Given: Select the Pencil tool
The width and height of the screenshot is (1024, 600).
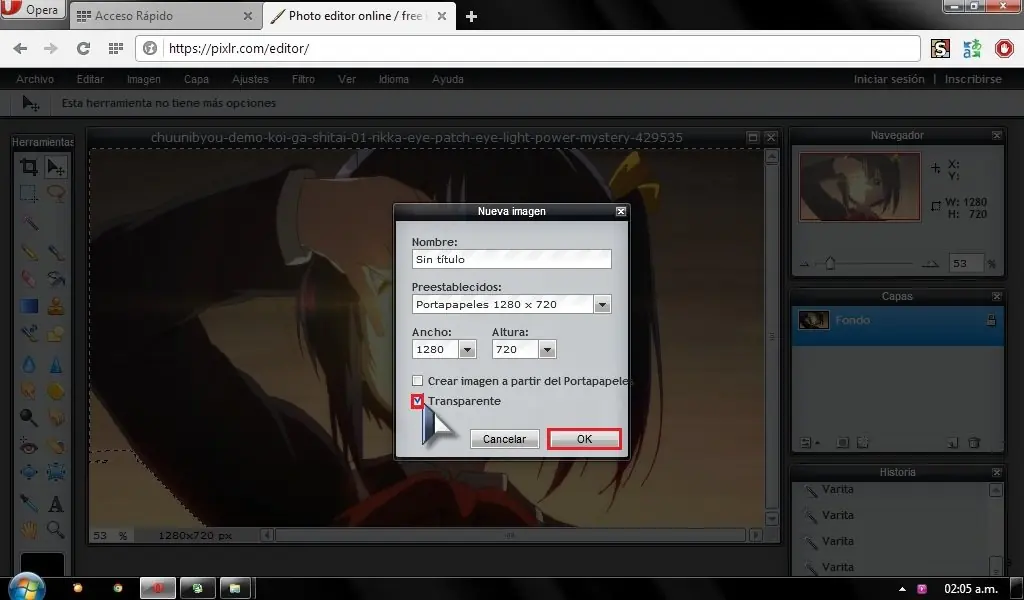Looking at the screenshot, I should (29, 251).
